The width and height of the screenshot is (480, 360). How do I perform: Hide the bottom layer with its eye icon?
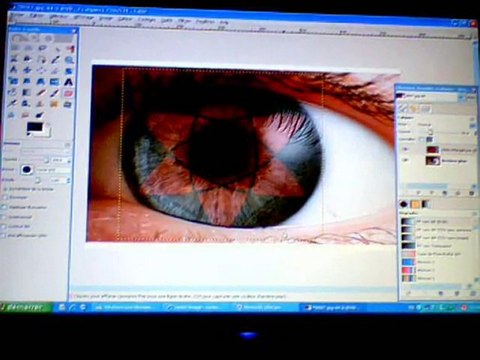point(406,160)
